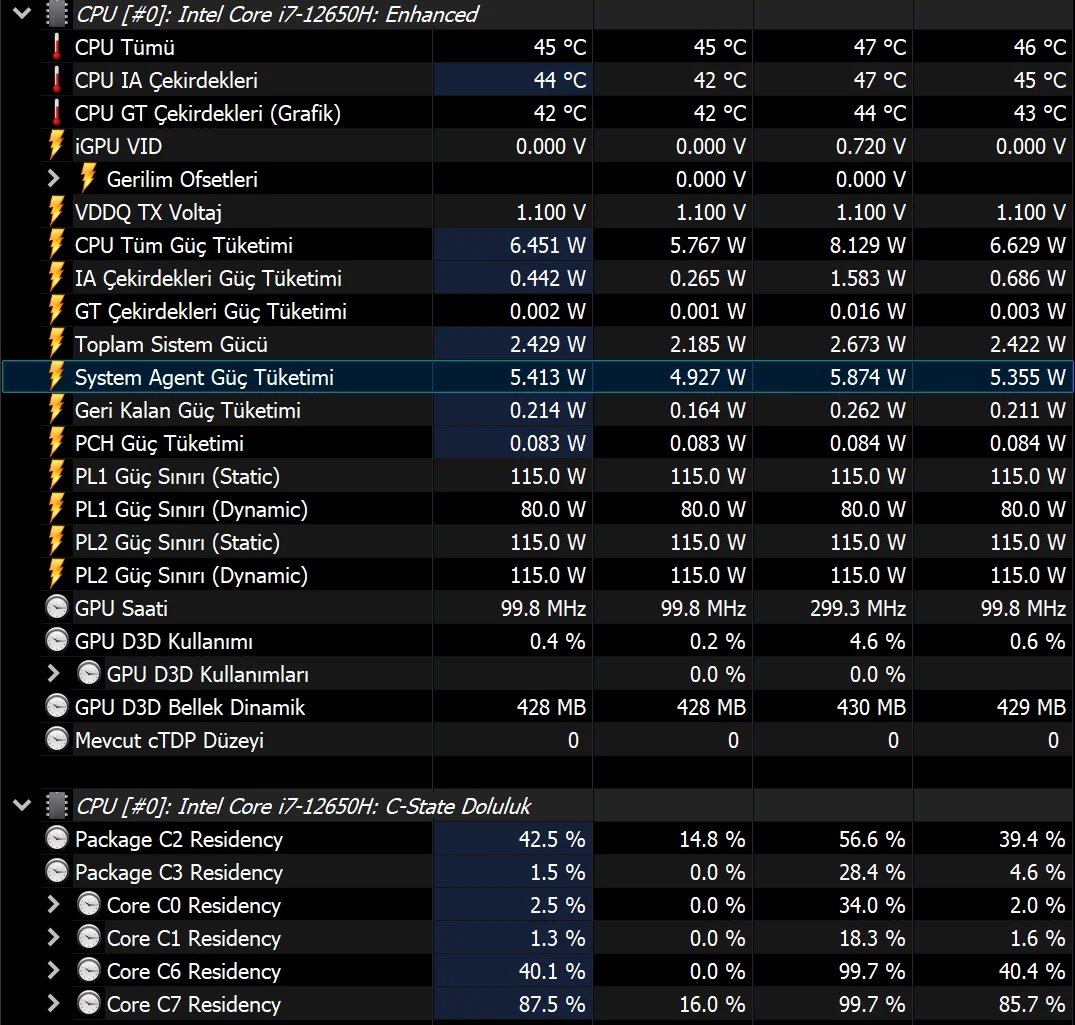Click clock icon beside GPU Saati
Viewport: 1075px width, 1025px height.
click(57, 608)
